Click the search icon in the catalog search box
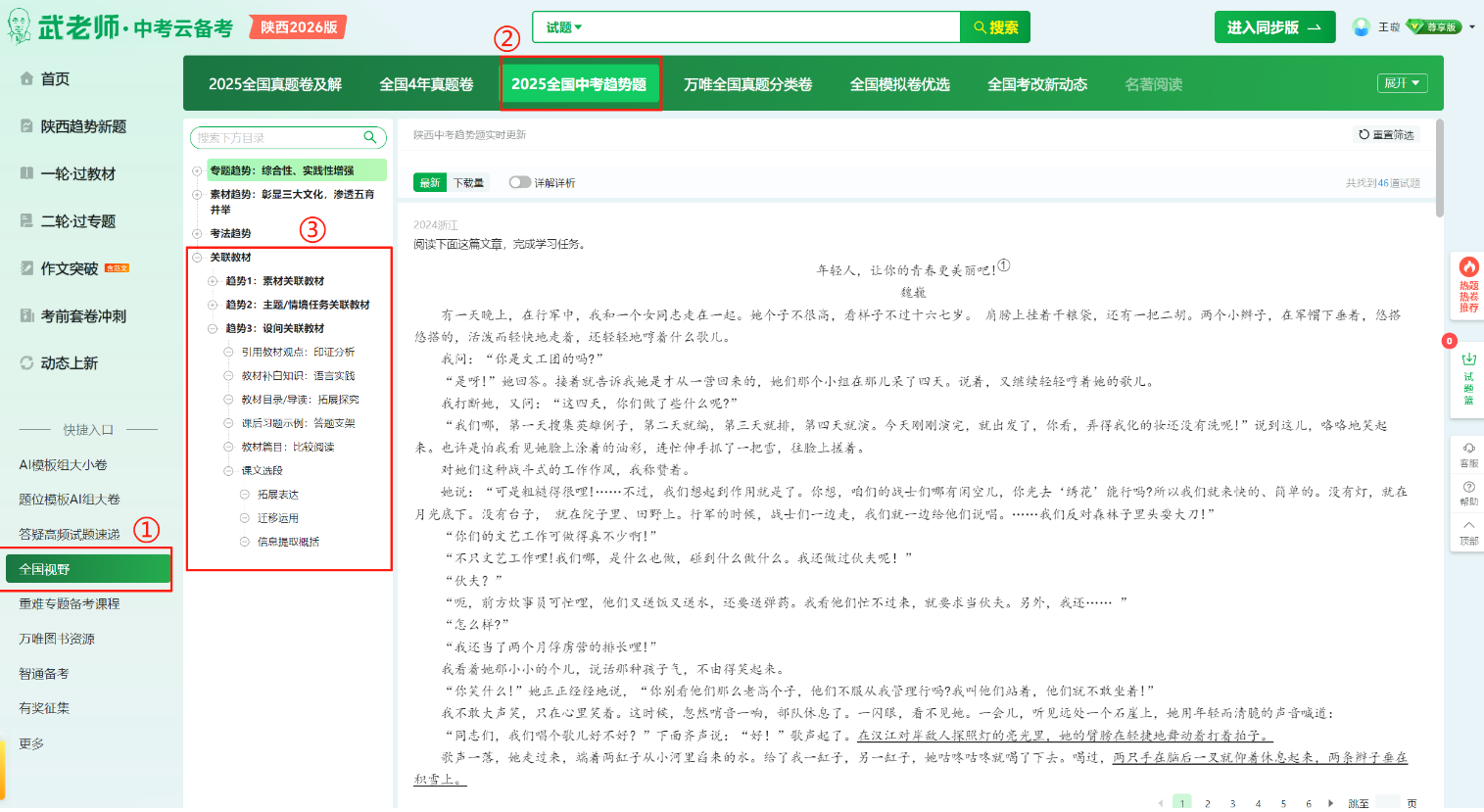Image resolution: width=1484 pixels, height=812 pixels. tap(369, 137)
